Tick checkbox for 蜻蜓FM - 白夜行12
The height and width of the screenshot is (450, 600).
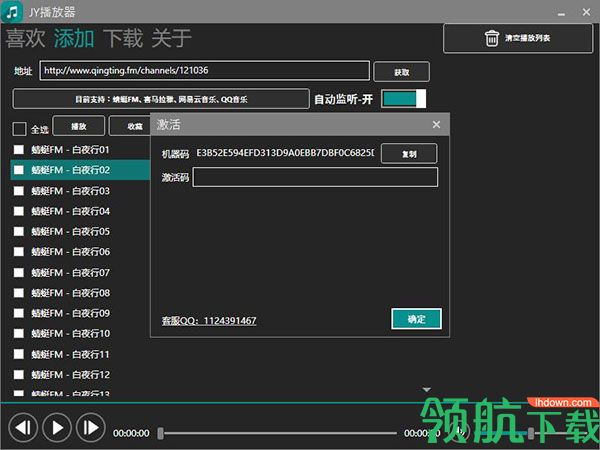click(18, 374)
